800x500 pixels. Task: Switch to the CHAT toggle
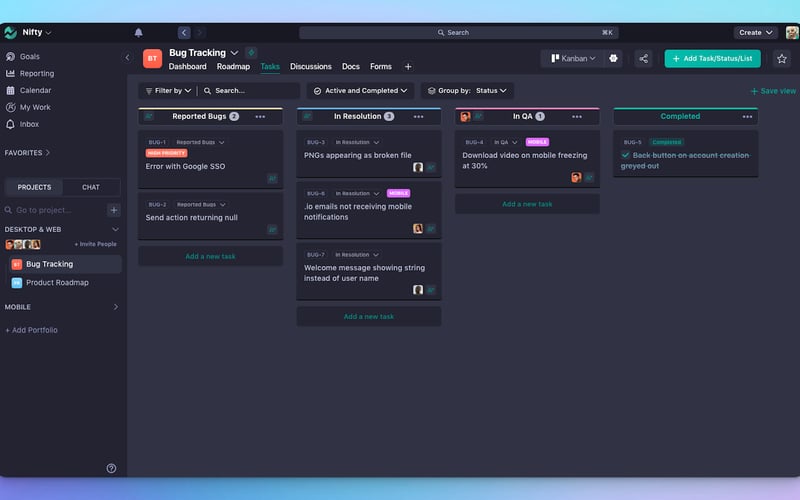tap(91, 187)
